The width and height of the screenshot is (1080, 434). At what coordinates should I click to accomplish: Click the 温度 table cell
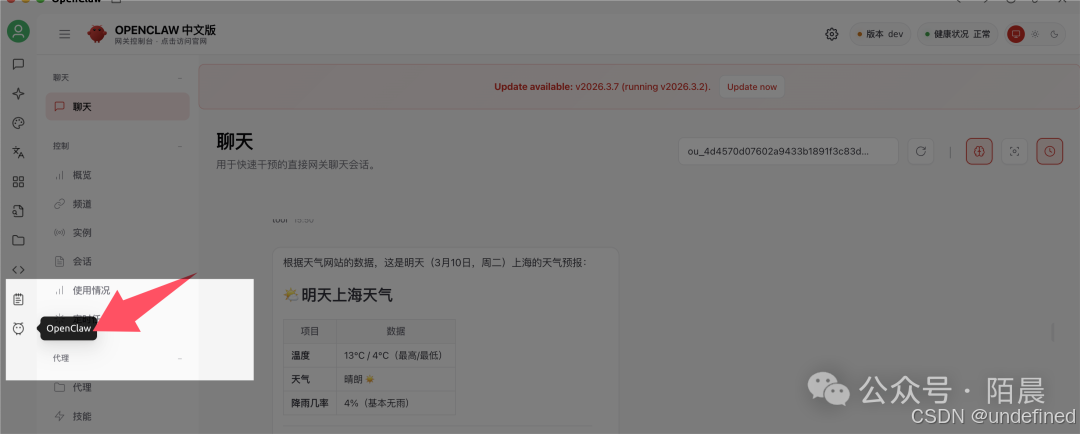click(x=310, y=356)
